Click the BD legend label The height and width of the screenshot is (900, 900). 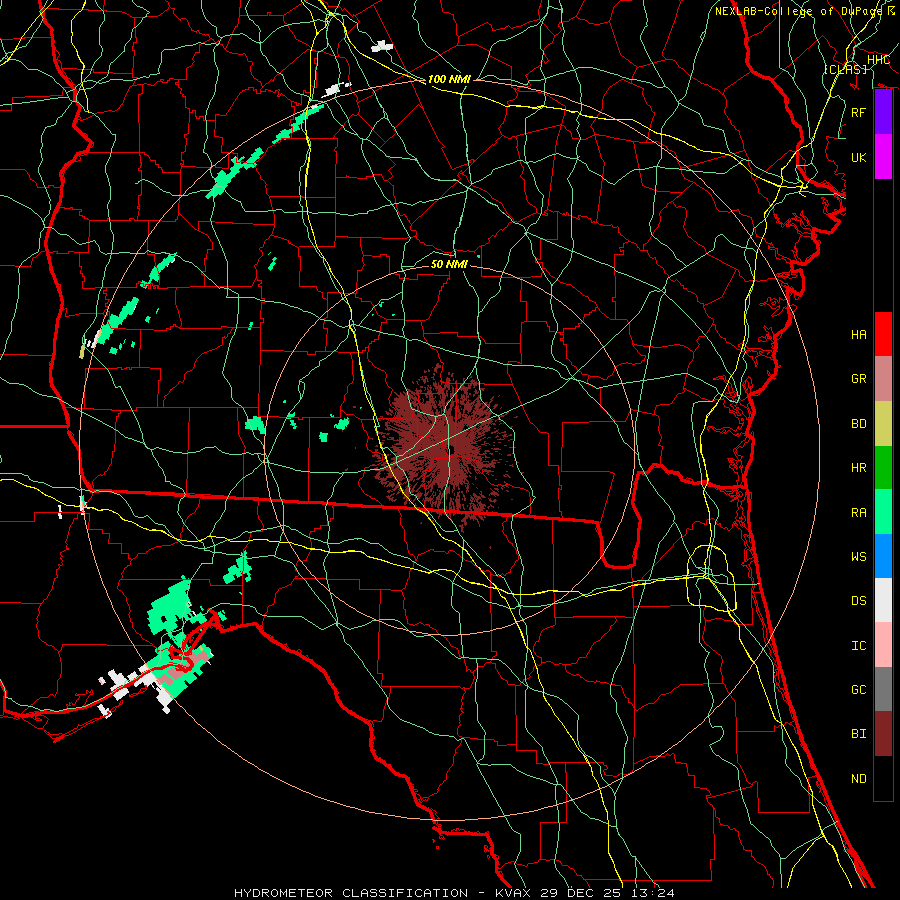point(858,424)
